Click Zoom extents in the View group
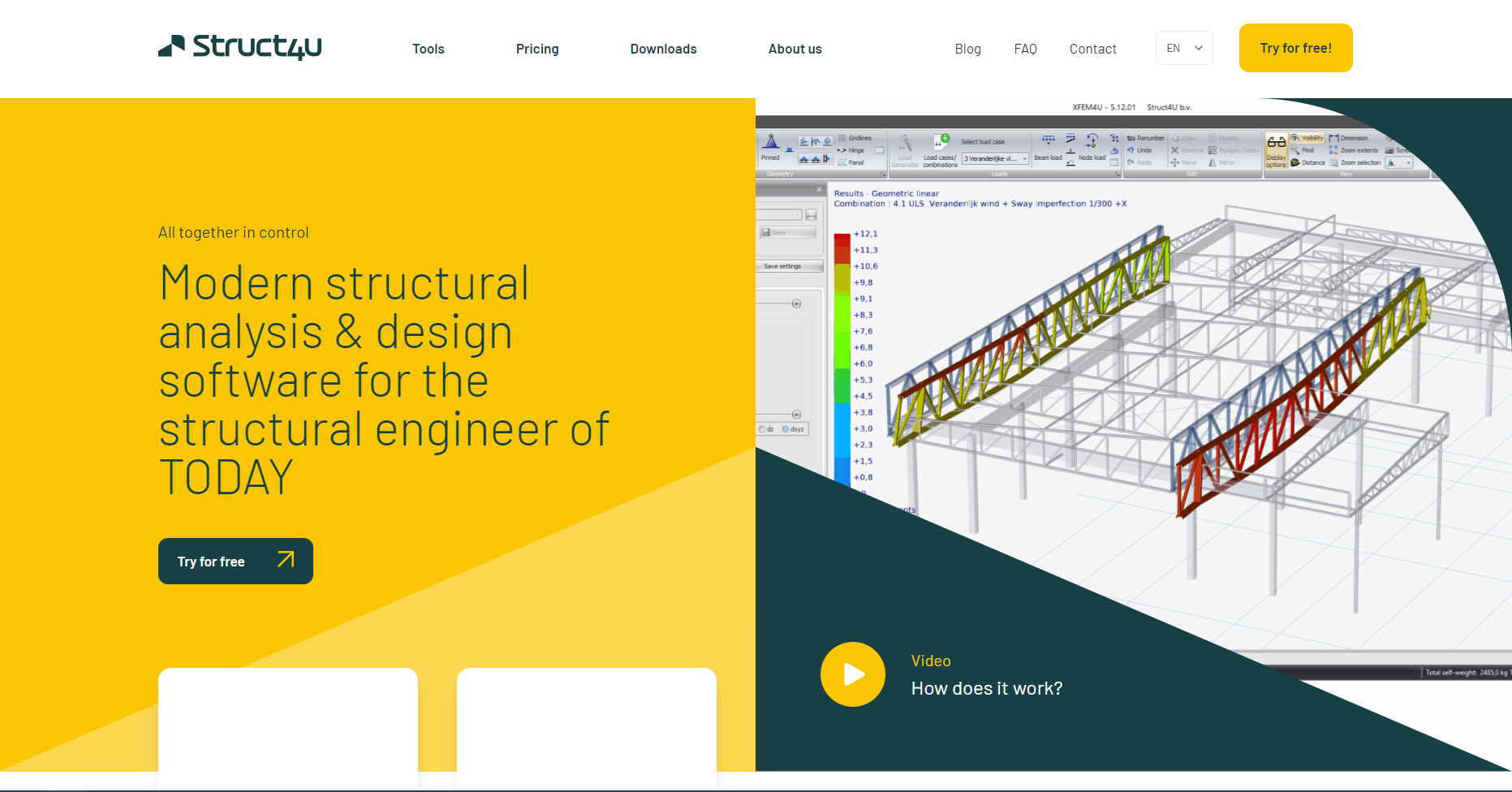The height and width of the screenshot is (792, 1512). tap(1354, 150)
